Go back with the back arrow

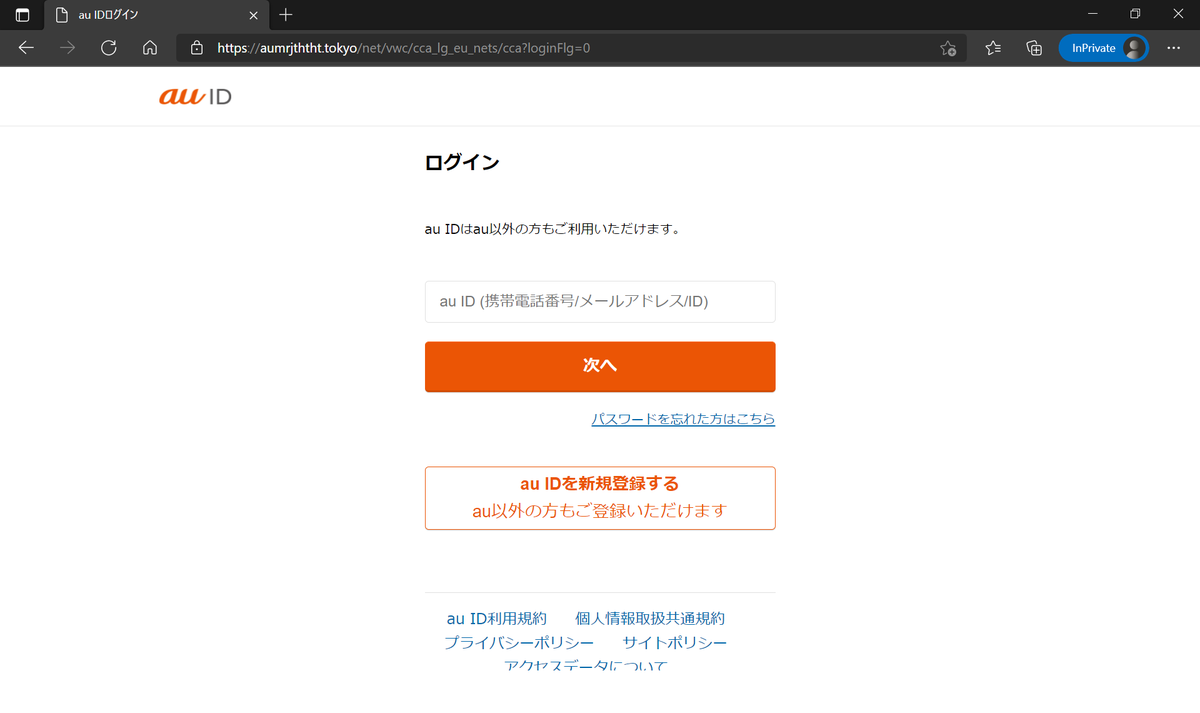coord(26,48)
